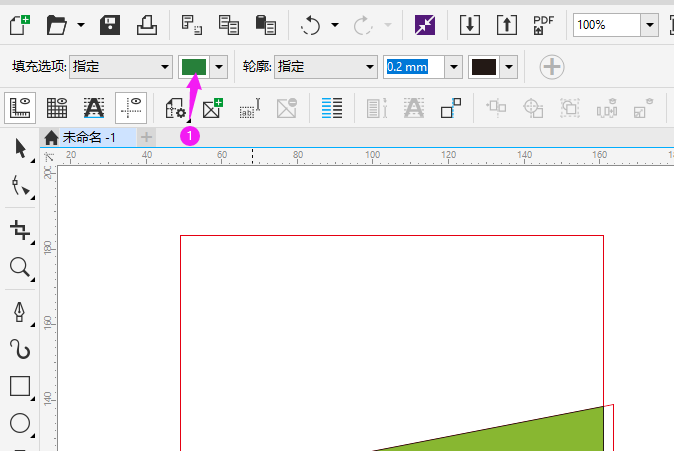674x451 pixels.
Task: Click the black outline color swatch
Action: (484, 67)
